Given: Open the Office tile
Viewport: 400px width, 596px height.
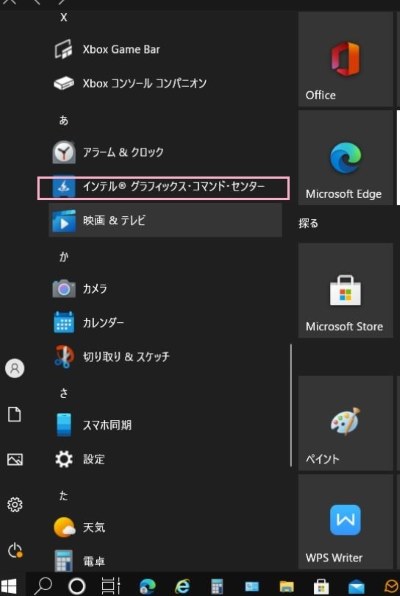Looking at the screenshot, I should (345, 59).
